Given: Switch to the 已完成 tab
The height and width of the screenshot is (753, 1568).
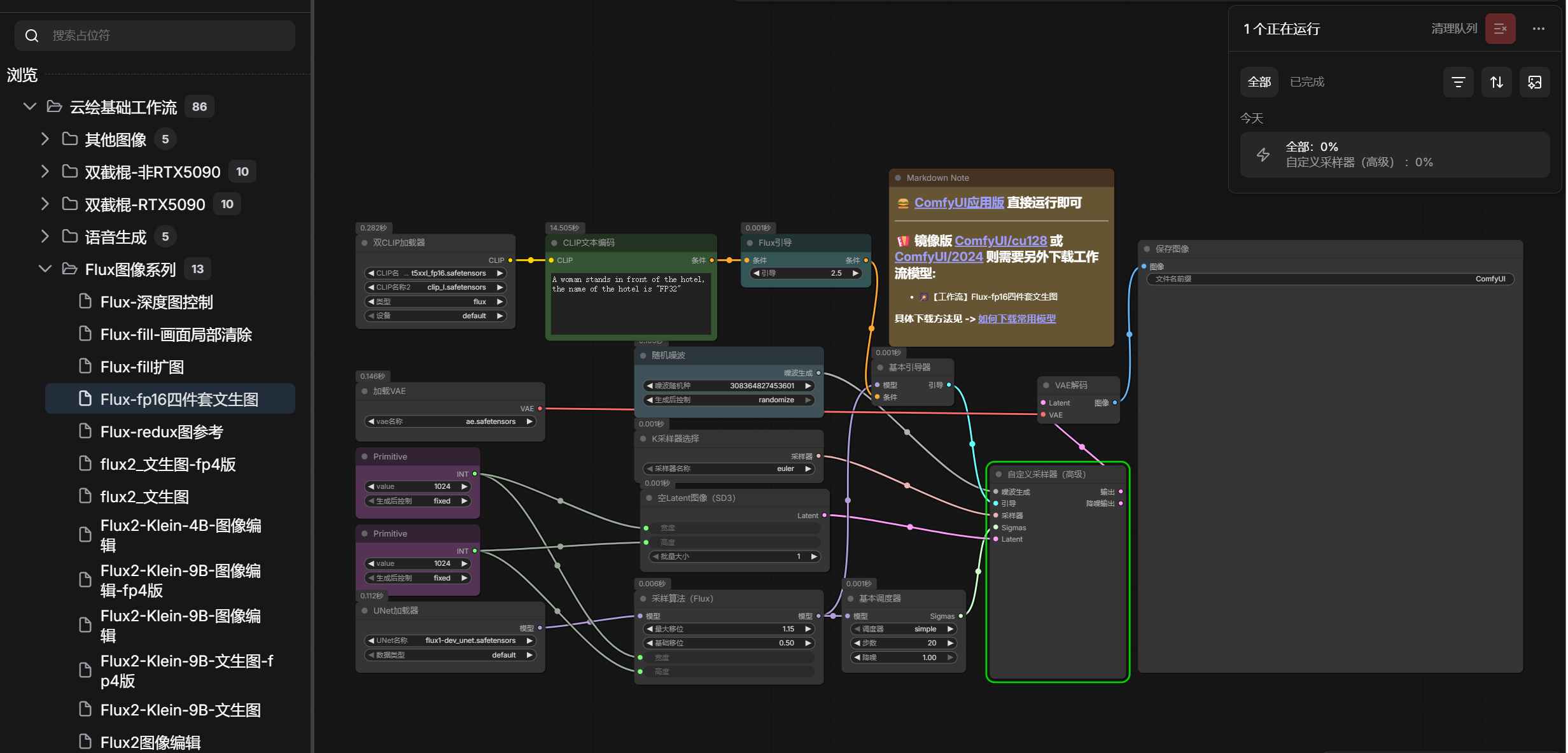Looking at the screenshot, I should coord(1306,82).
